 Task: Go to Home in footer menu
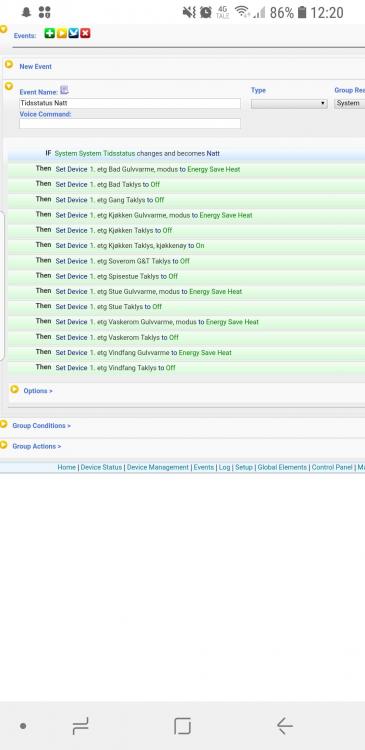point(66,467)
